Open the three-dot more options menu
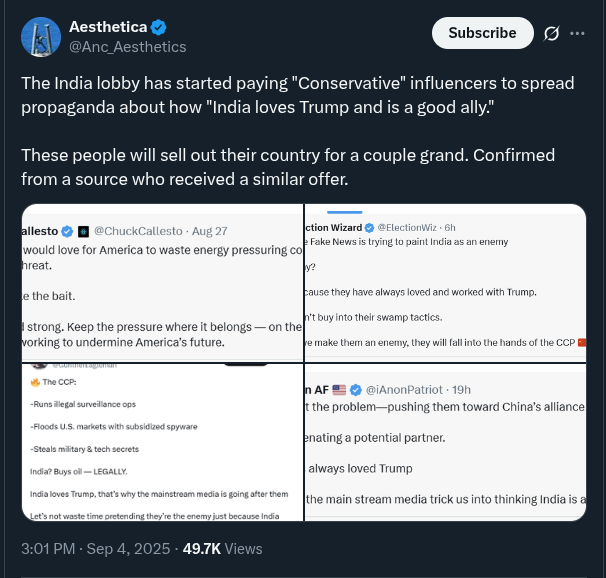The width and height of the screenshot is (606, 578). (577, 33)
